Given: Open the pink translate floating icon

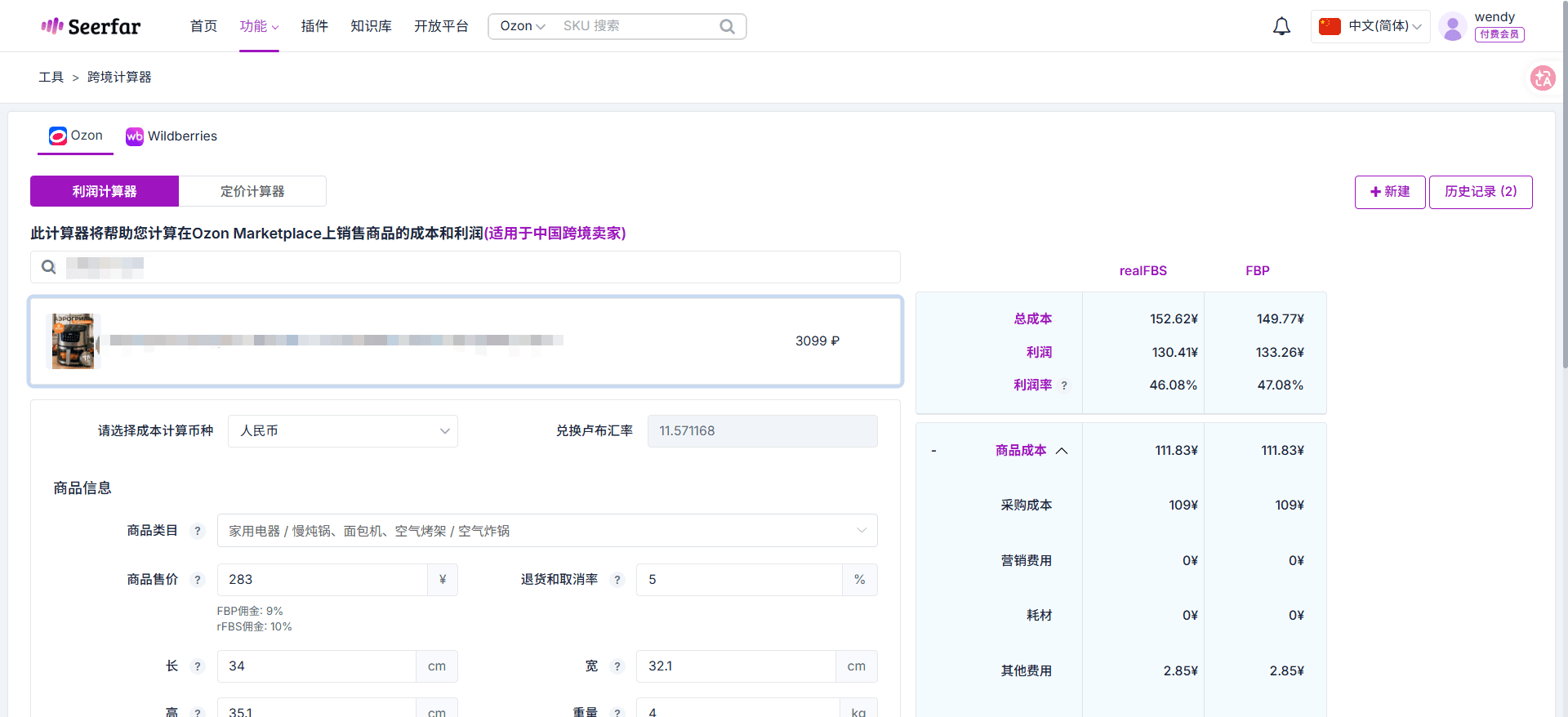Looking at the screenshot, I should click(1543, 78).
